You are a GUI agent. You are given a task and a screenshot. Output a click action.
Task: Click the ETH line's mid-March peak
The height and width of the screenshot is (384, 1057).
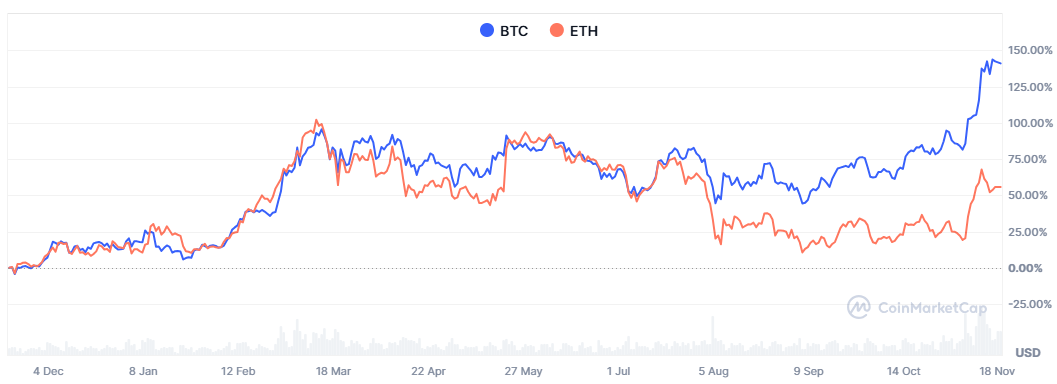pyautogui.click(x=316, y=121)
